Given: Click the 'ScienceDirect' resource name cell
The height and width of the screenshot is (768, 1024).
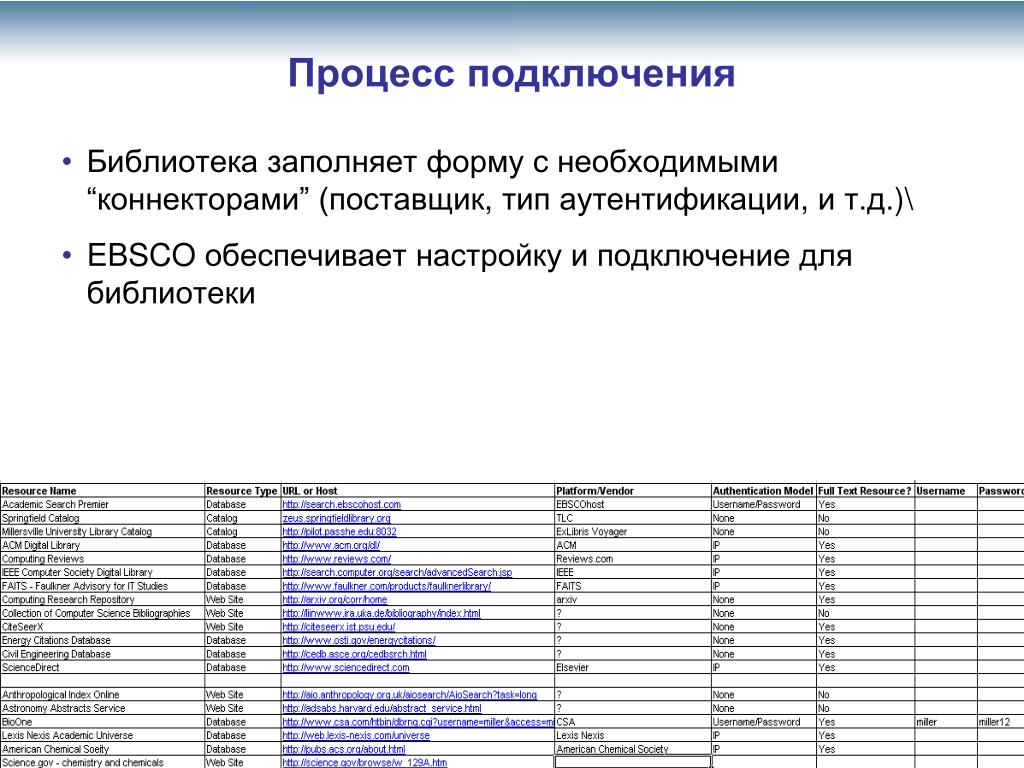Looking at the screenshot, I should 103,667.
